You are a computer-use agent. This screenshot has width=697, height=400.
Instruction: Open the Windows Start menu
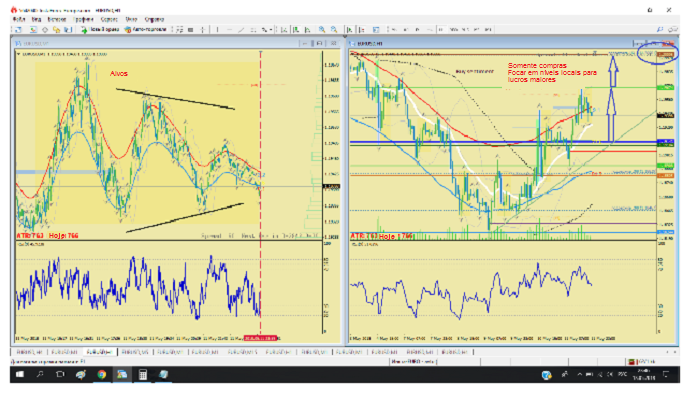tap(18, 375)
